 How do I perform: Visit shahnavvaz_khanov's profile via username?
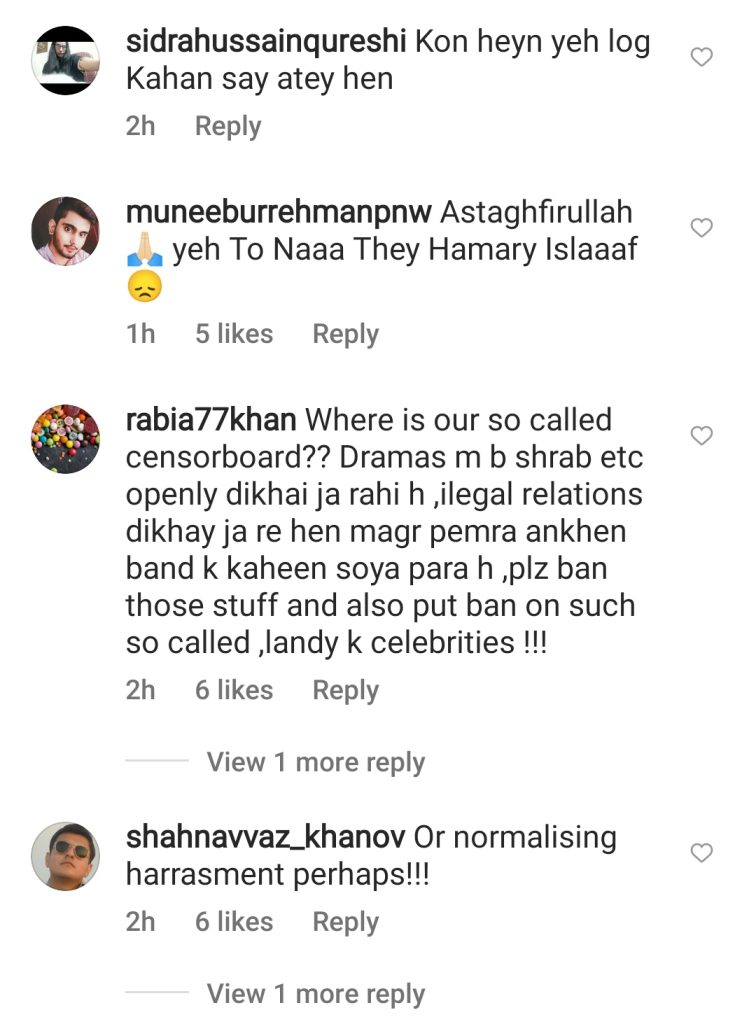point(265,837)
